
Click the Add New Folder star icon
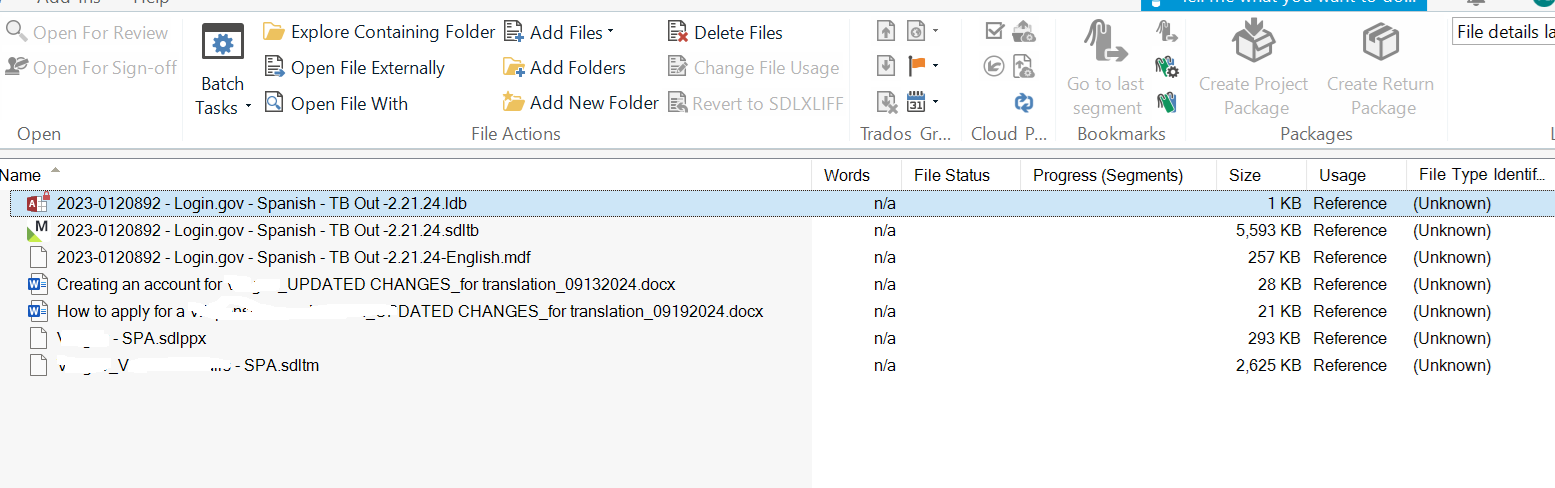tap(514, 102)
